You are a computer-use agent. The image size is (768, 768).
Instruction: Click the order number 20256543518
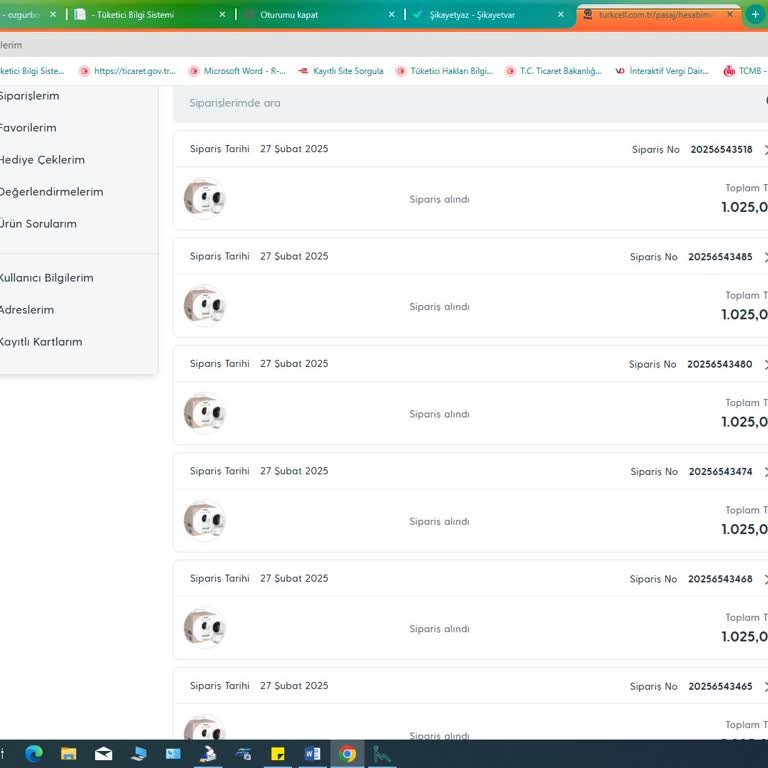tap(721, 149)
